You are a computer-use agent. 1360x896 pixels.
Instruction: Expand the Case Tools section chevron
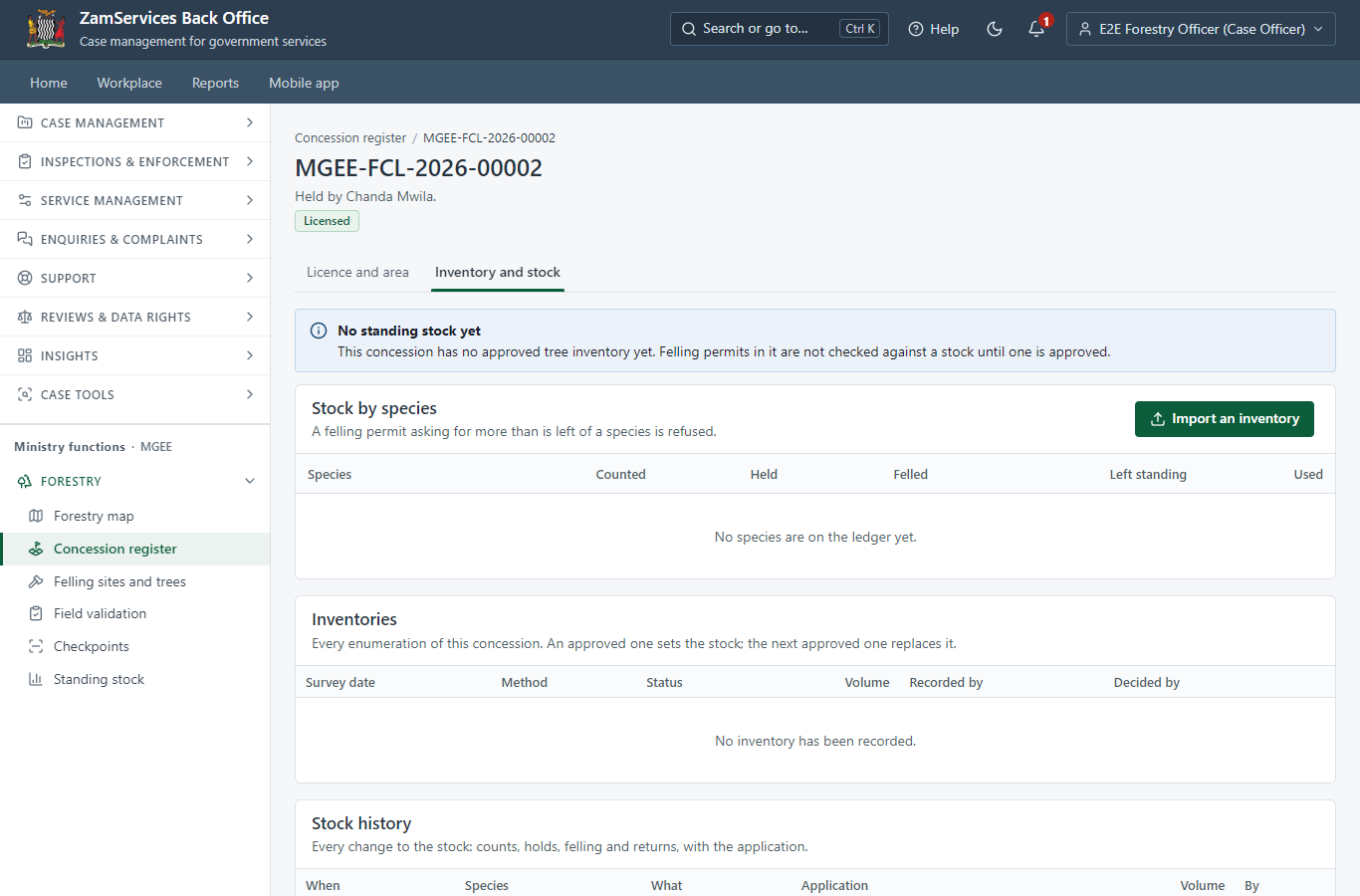250,394
